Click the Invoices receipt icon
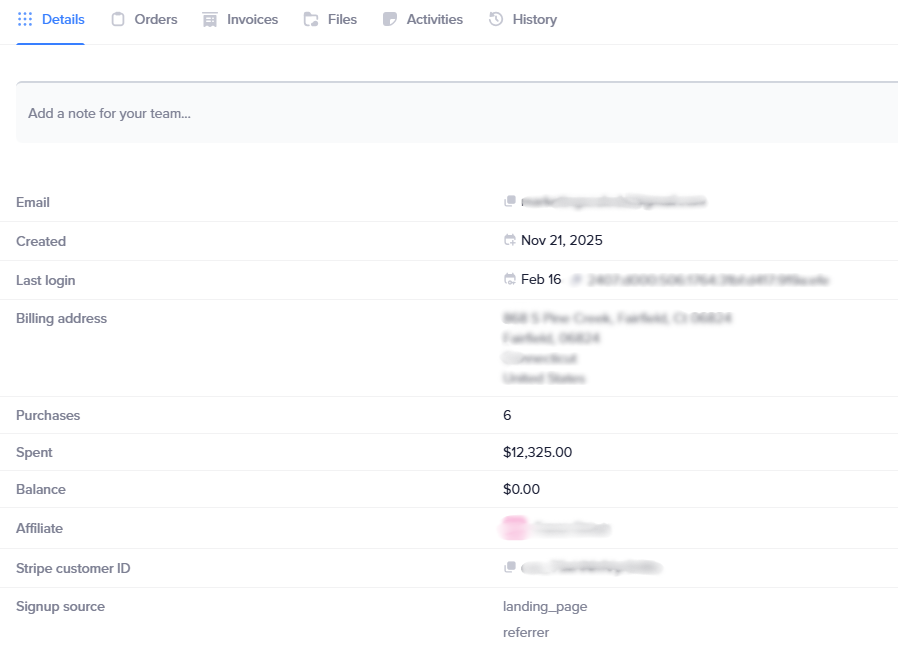898x652 pixels. [x=209, y=20]
